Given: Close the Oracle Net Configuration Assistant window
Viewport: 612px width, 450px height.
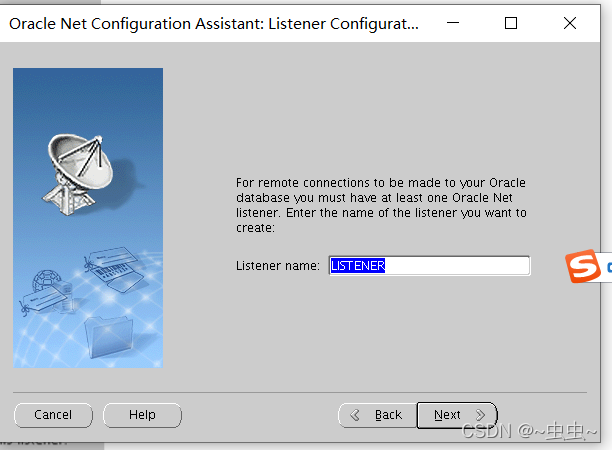Looking at the screenshot, I should click(570, 23).
